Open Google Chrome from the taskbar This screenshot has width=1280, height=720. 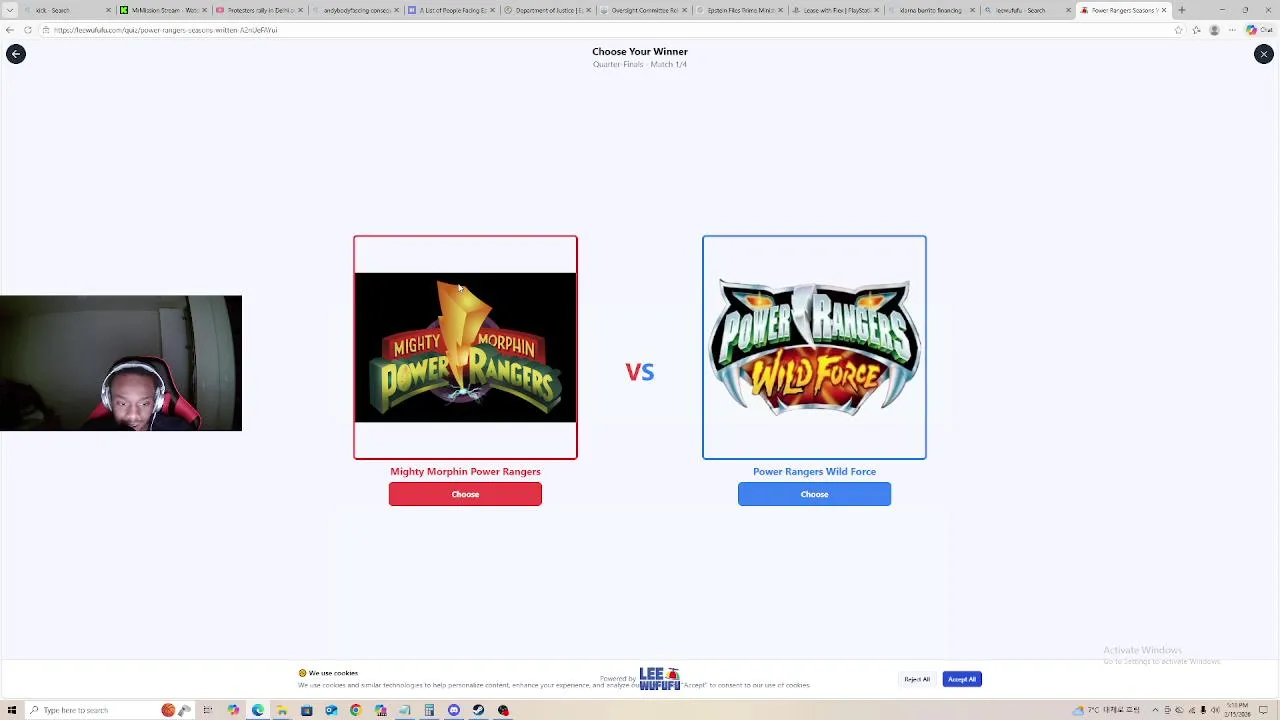click(355, 710)
